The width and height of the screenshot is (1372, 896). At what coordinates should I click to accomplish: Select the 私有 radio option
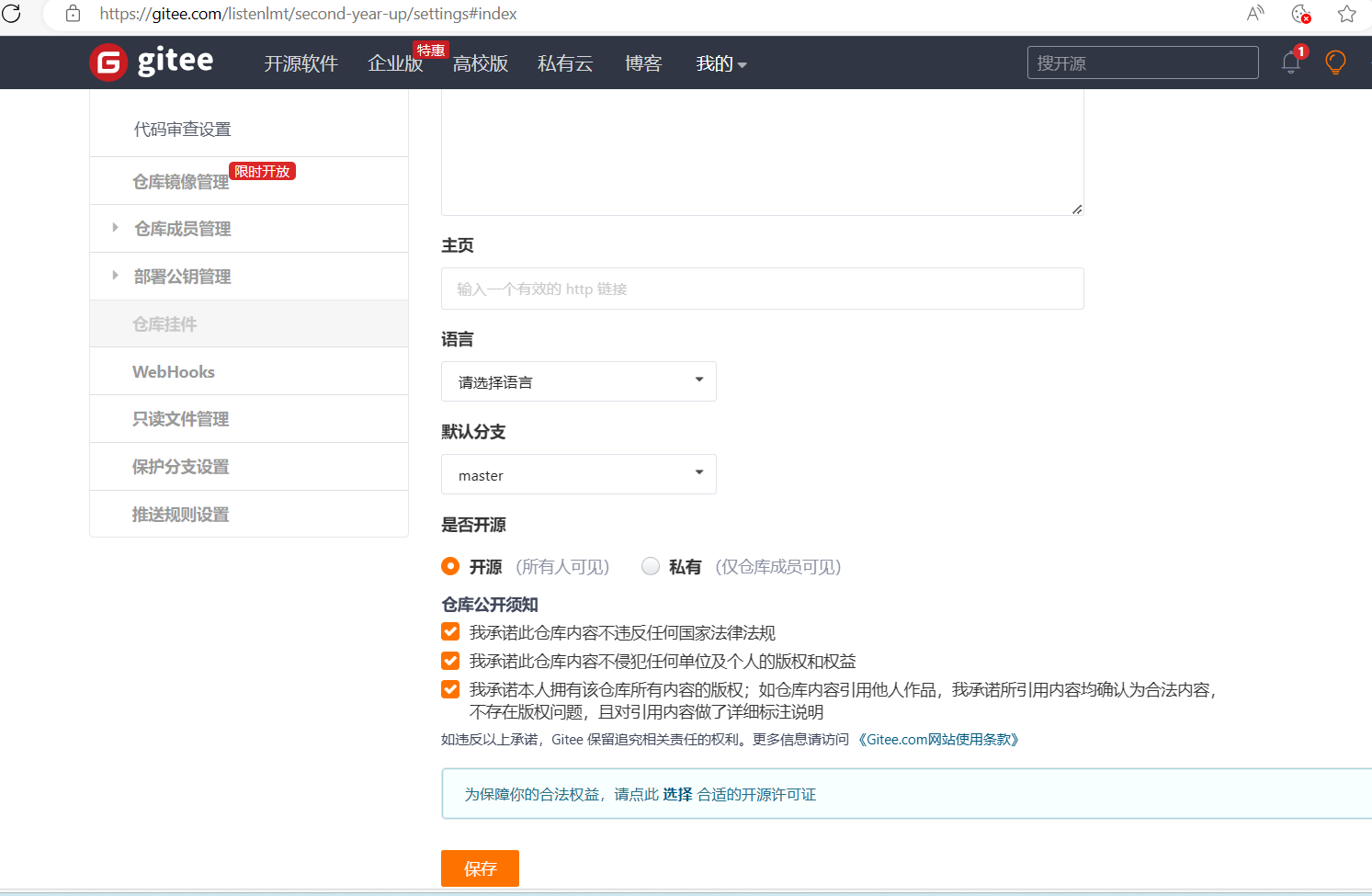[651, 566]
